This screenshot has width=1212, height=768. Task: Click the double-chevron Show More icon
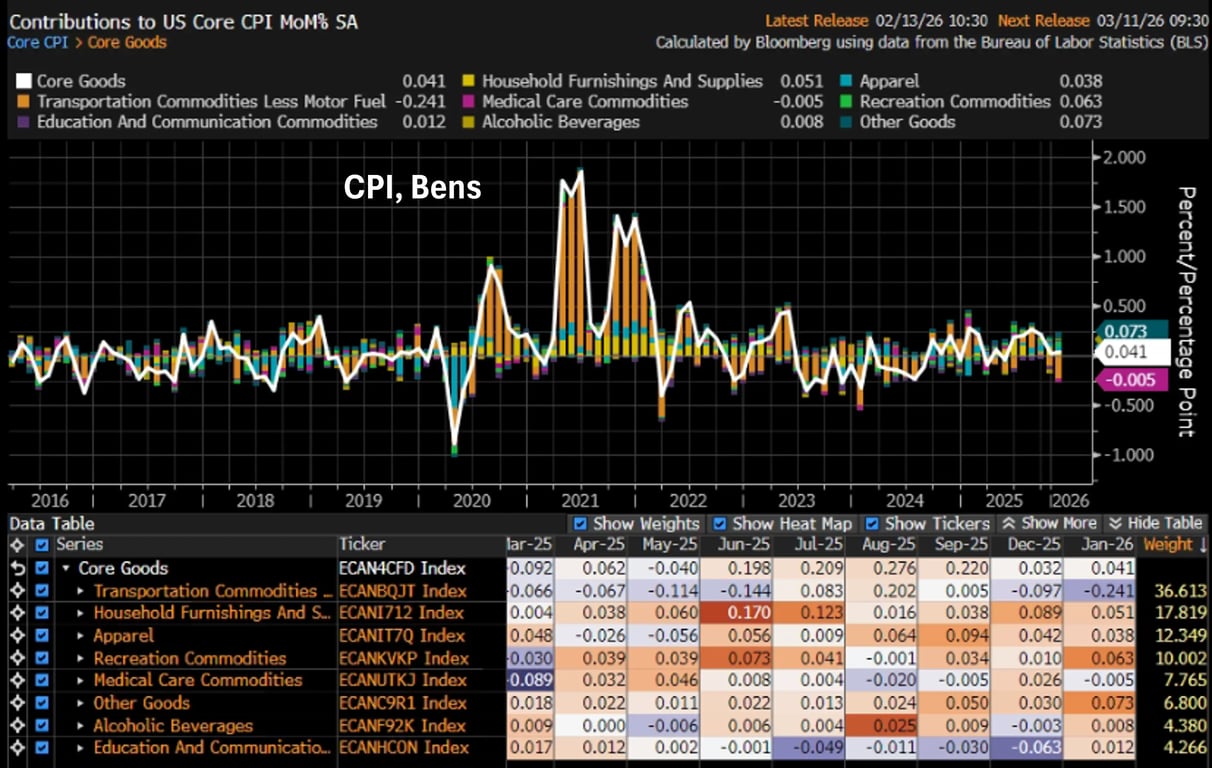[x=1008, y=523]
